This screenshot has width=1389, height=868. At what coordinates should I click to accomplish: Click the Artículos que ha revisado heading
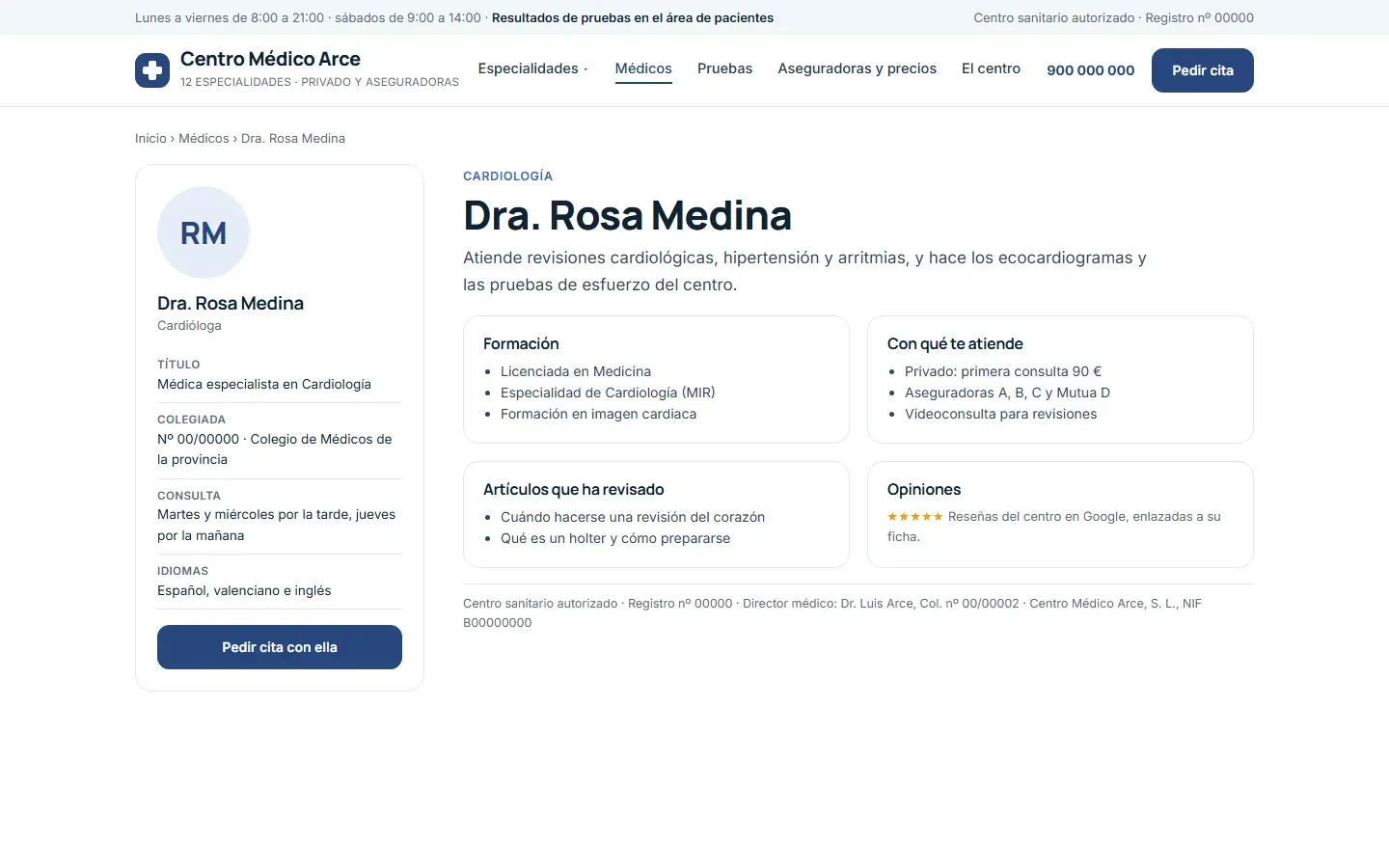tap(574, 489)
